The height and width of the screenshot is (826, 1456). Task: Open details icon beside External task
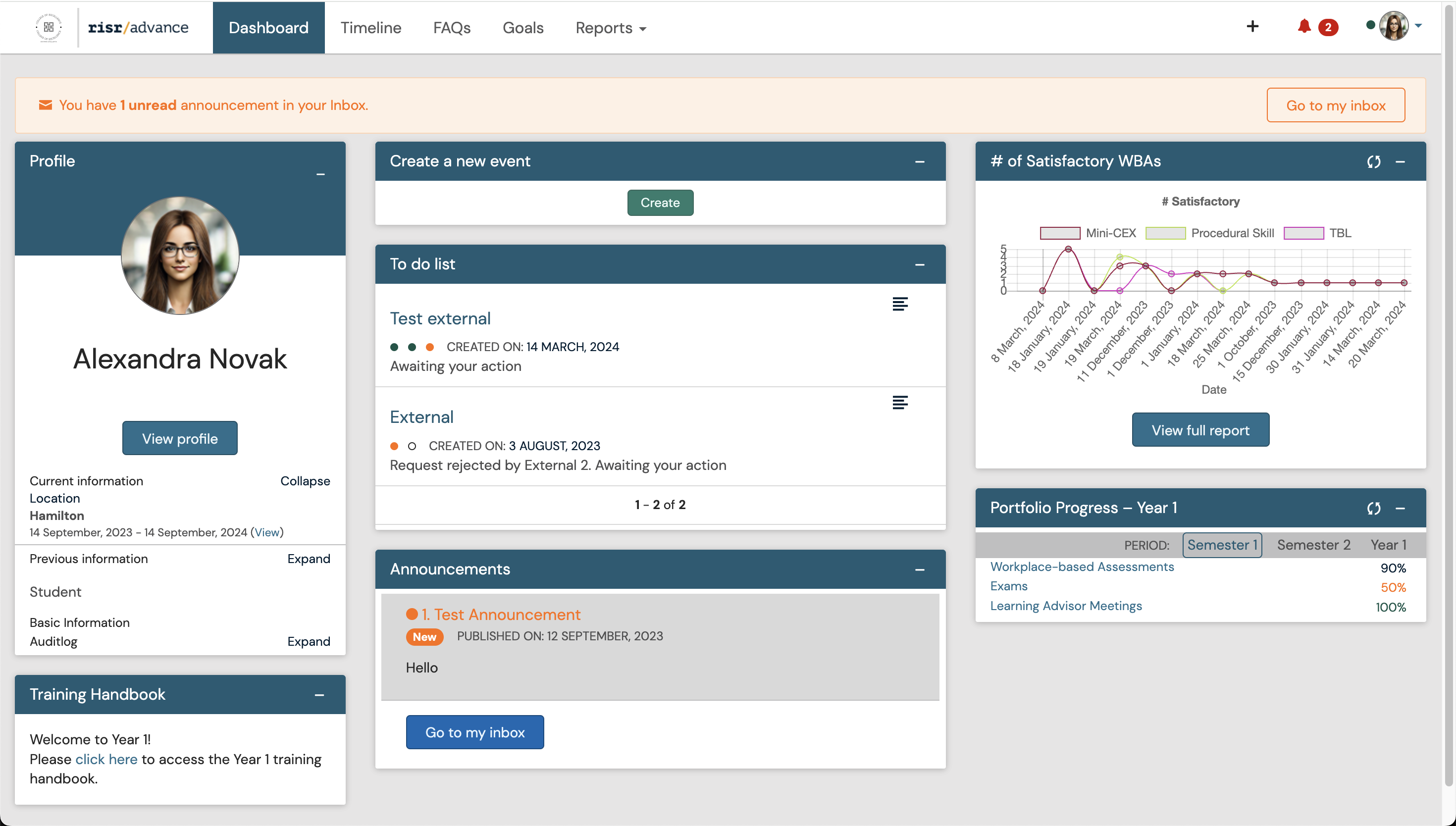901,402
